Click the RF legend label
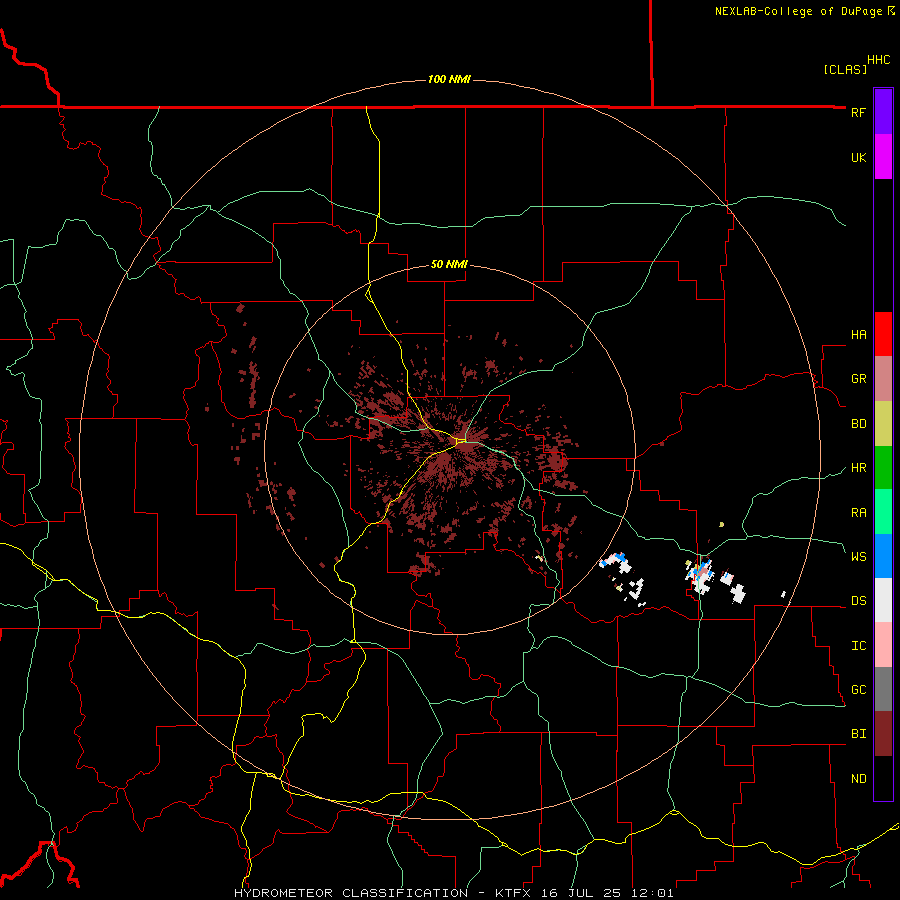 click(858, 112)
